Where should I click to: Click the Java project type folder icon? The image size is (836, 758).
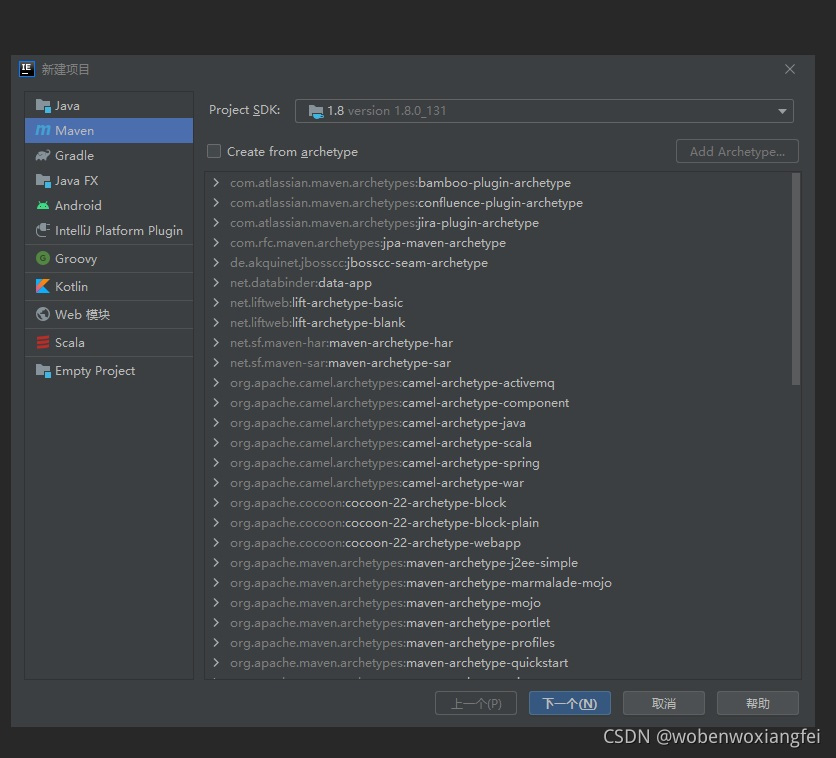tap(43, 106)
